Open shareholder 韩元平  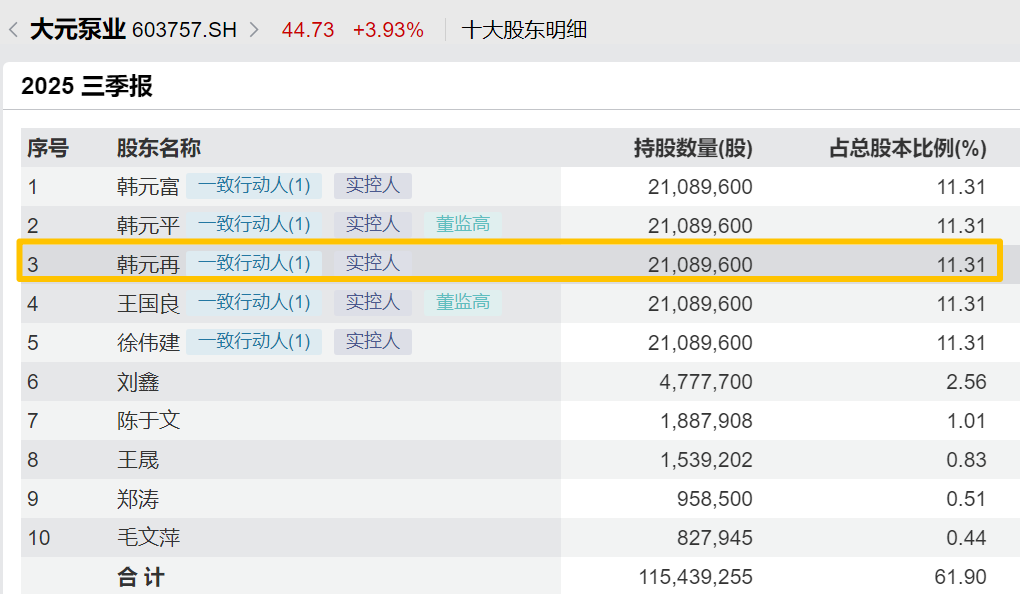click(148, 226)
